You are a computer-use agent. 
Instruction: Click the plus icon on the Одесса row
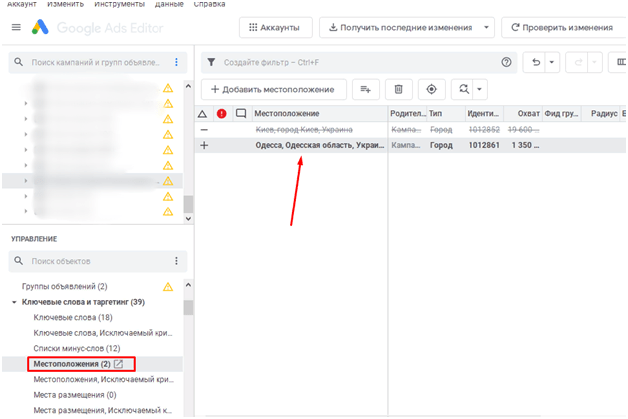pos(204,145)
